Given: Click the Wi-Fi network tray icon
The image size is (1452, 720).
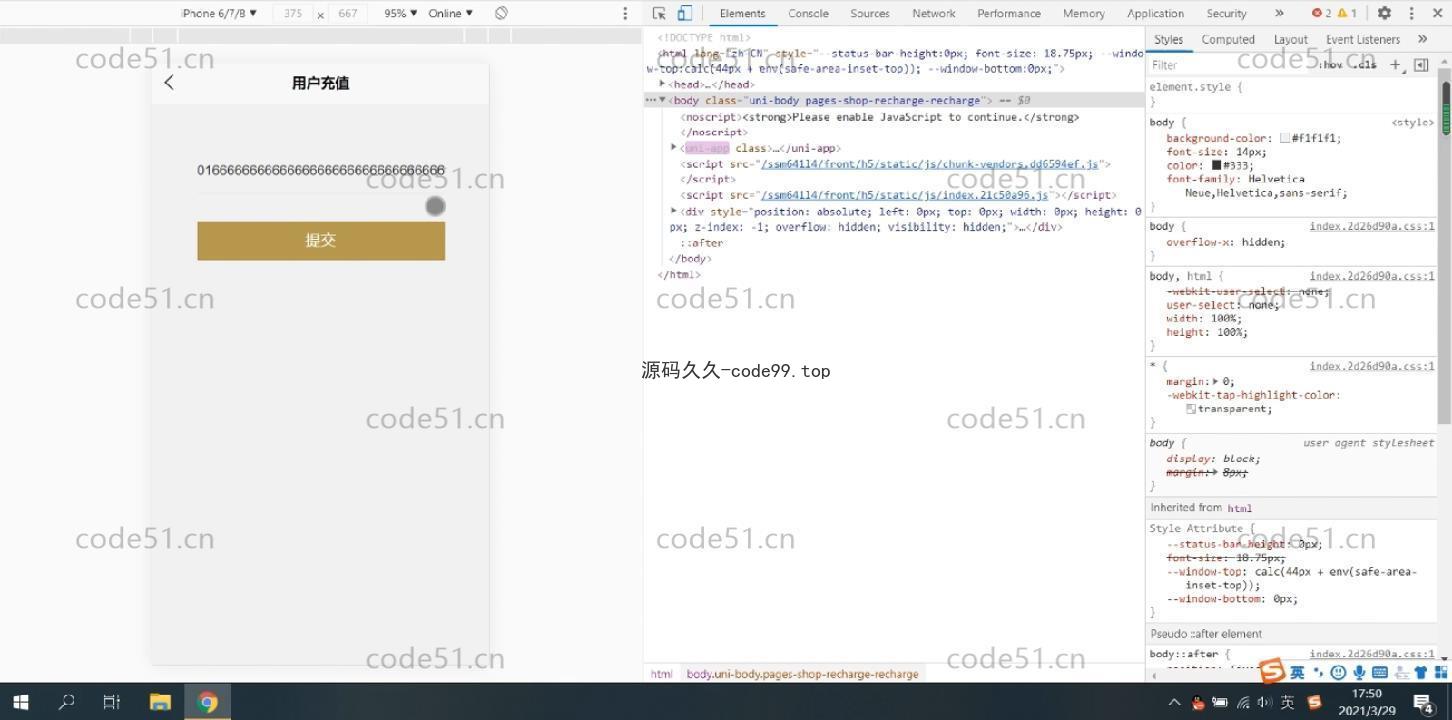Looking at the screenshot, I should [x=1243, y=702].
